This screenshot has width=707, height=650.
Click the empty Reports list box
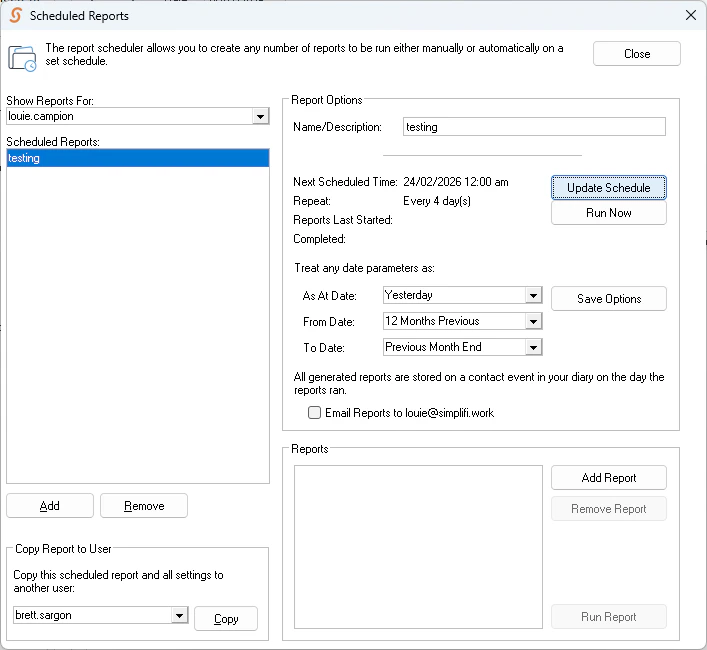pos(418,547)
